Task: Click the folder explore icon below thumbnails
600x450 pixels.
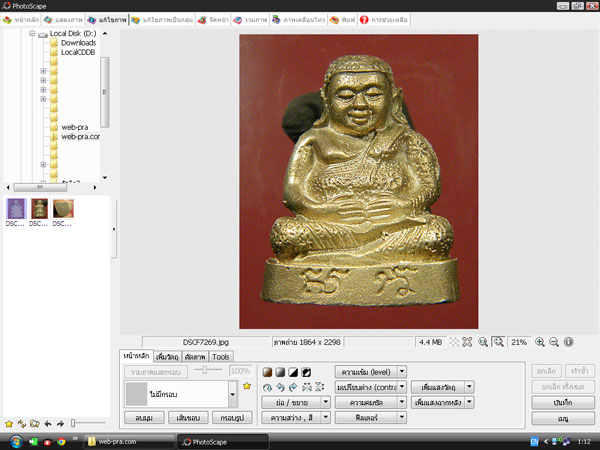Action: (x=35, y=424)
